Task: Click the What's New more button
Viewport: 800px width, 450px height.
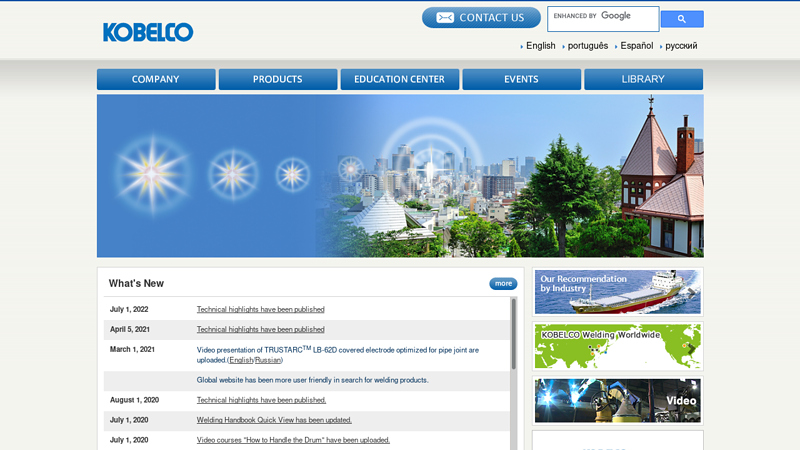Action: [503, 284]
